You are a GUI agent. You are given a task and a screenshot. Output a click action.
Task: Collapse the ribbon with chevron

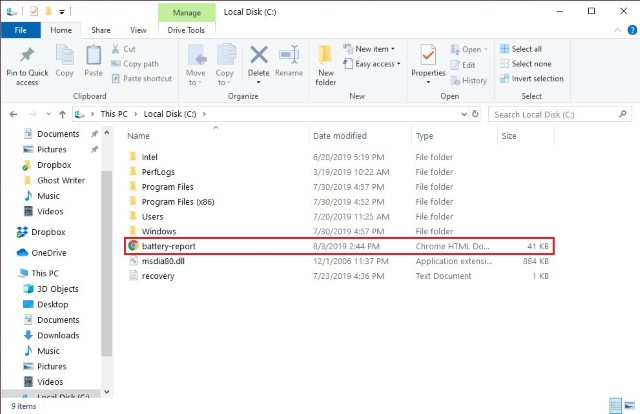point(618,30)
